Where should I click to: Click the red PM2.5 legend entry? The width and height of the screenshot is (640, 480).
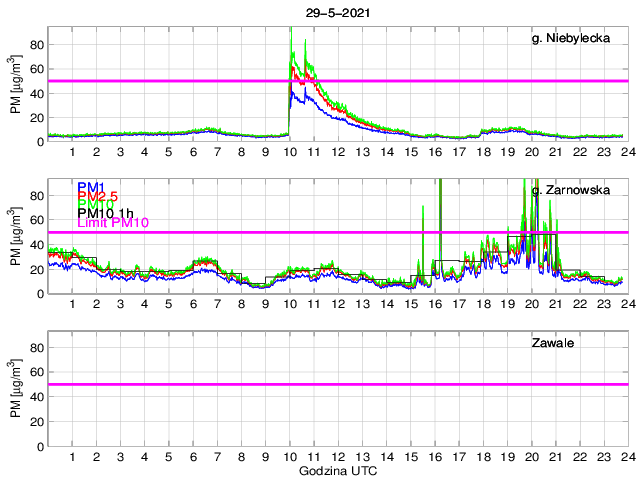[x=96, y=196]
